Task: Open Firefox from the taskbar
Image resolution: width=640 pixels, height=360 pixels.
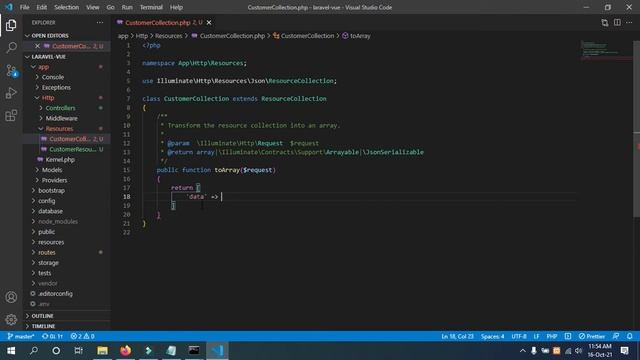Action: [x=125, y=351]
